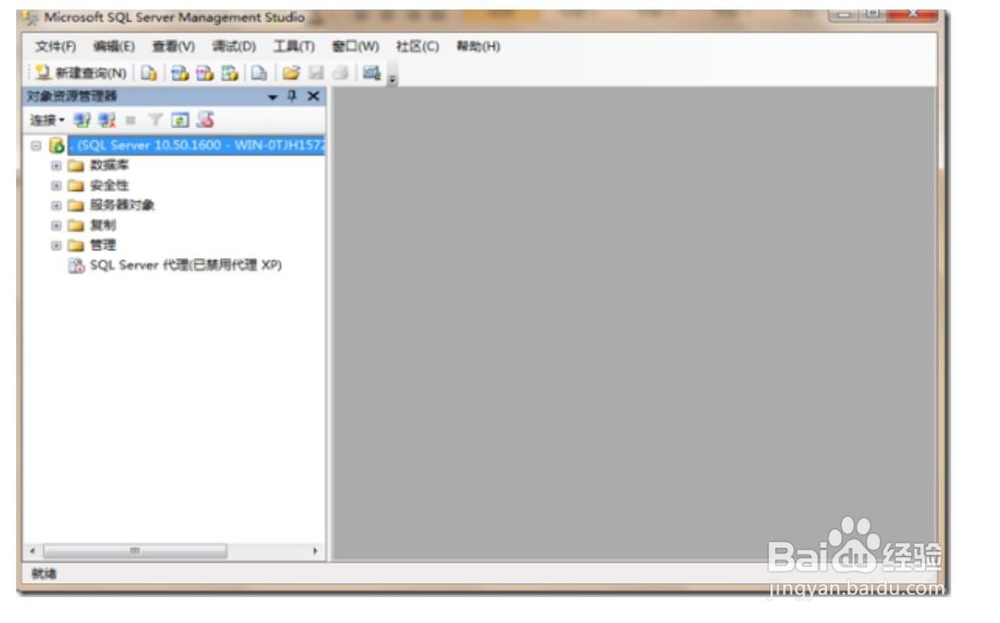The image size is (1000, 623).
Task: Click the Analysis Services DMX Query icon
Action: point(205,73)
